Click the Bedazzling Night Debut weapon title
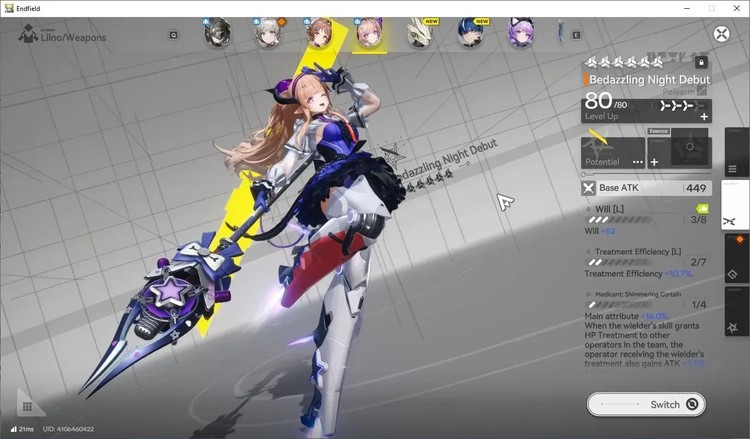 tap(649, 79)
